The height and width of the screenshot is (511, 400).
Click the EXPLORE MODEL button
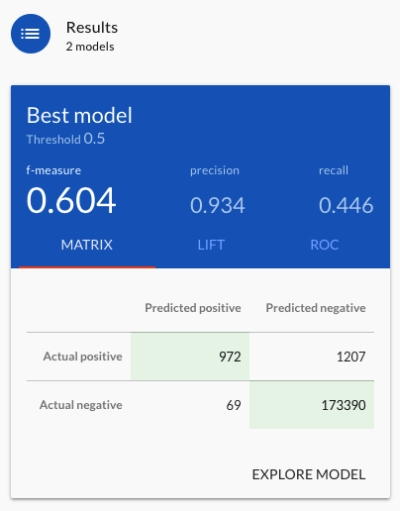tap(309, 474)
